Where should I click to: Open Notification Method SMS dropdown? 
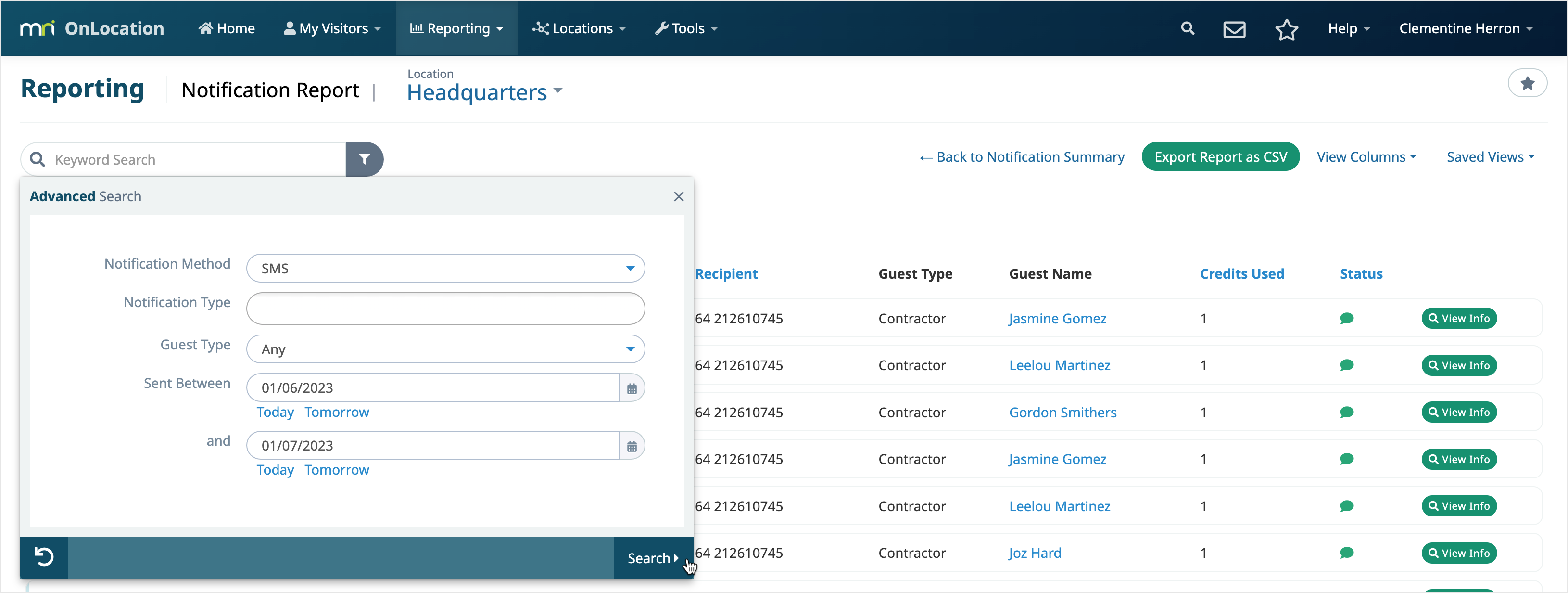pos(445,269)
